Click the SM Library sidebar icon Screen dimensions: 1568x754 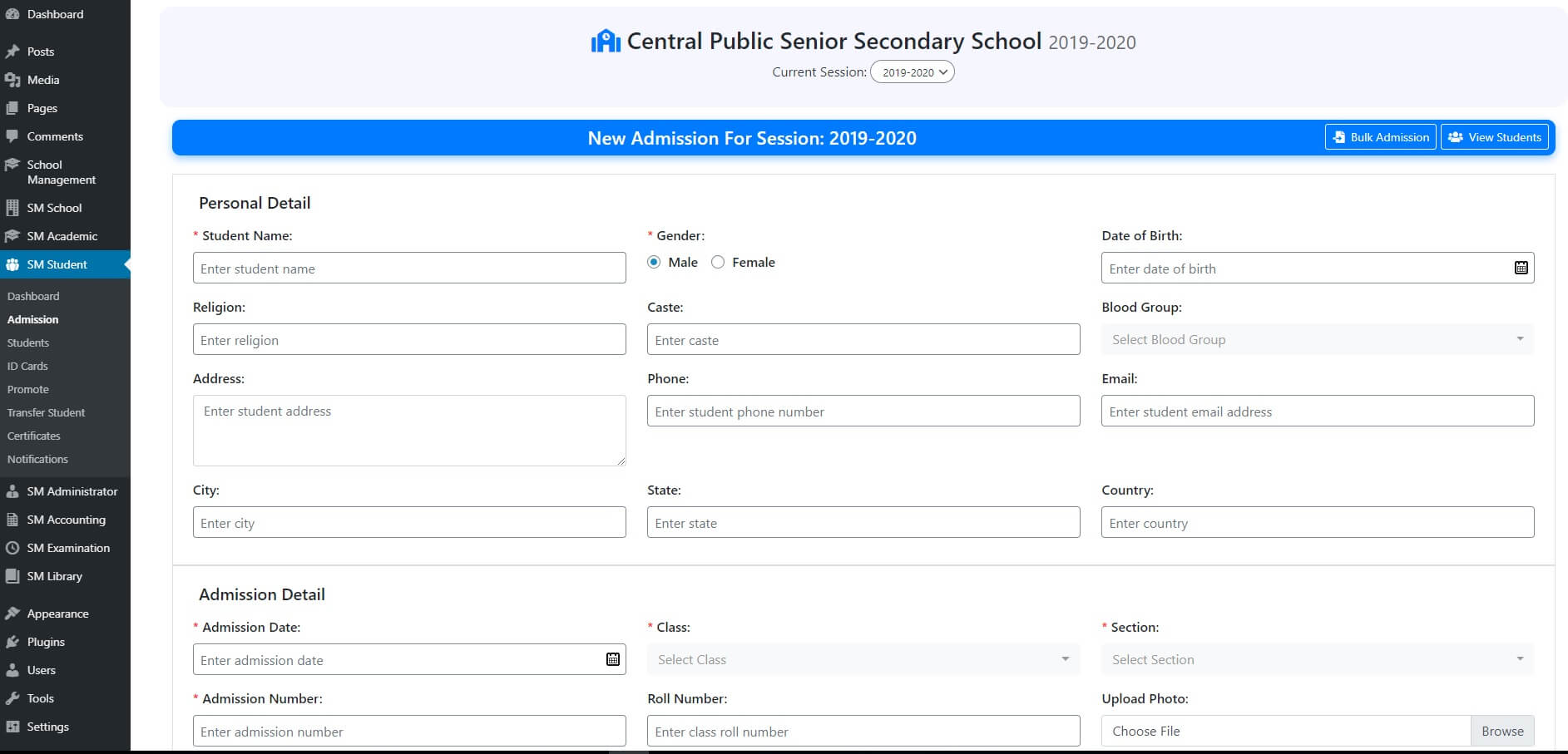point(12,576)
